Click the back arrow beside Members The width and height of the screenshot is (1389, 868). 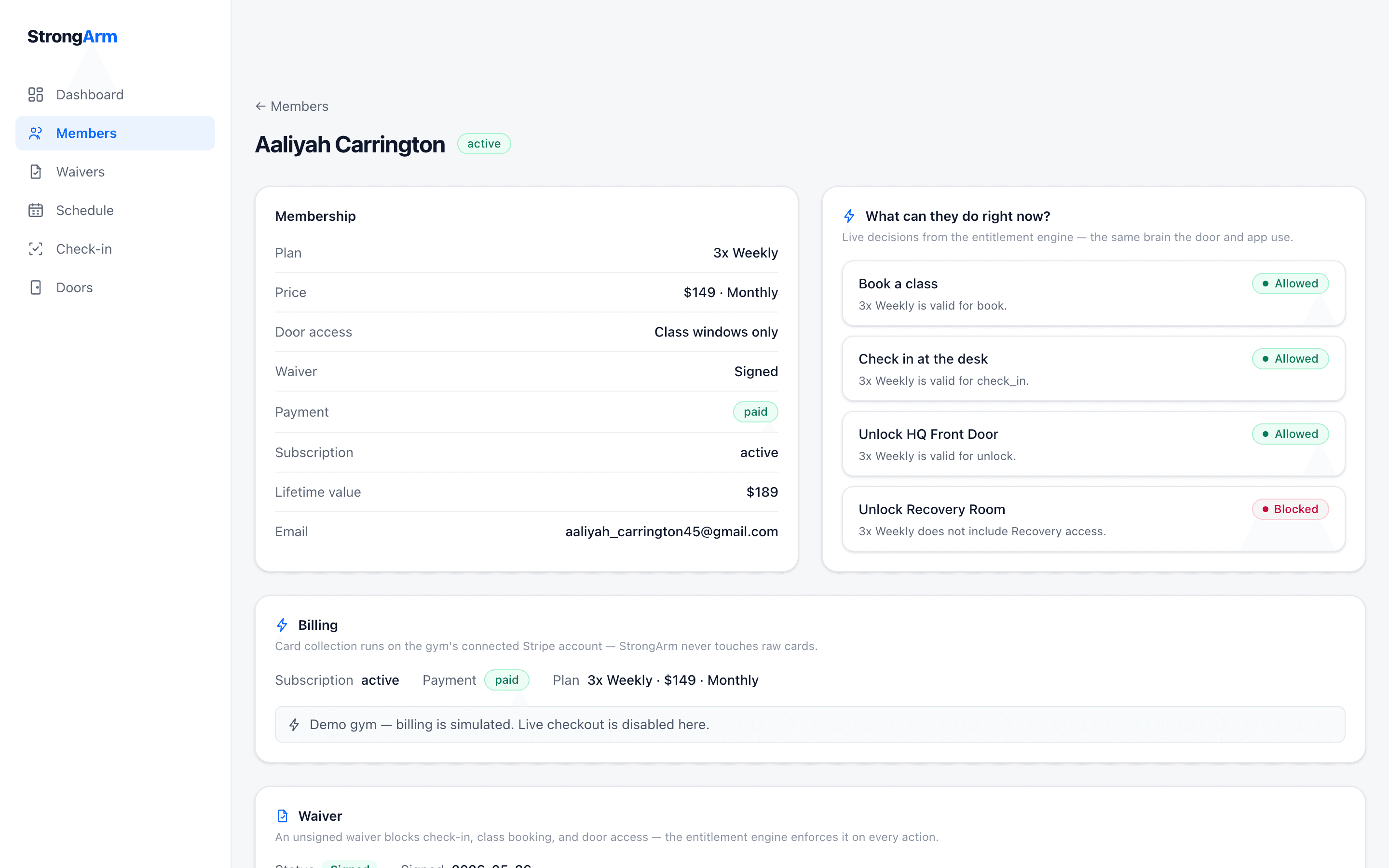(260, 106)
